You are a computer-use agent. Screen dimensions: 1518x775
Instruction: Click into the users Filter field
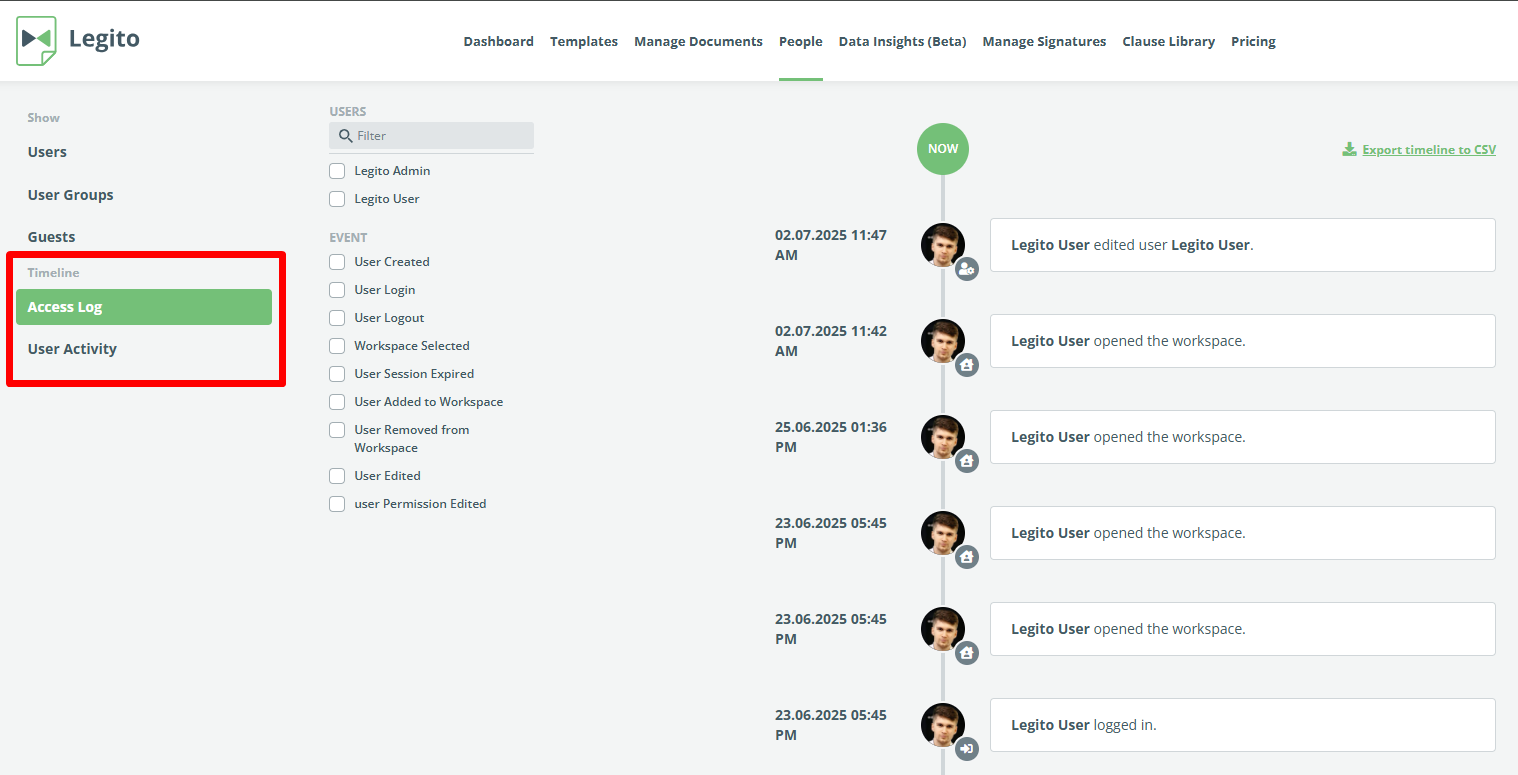431,136
